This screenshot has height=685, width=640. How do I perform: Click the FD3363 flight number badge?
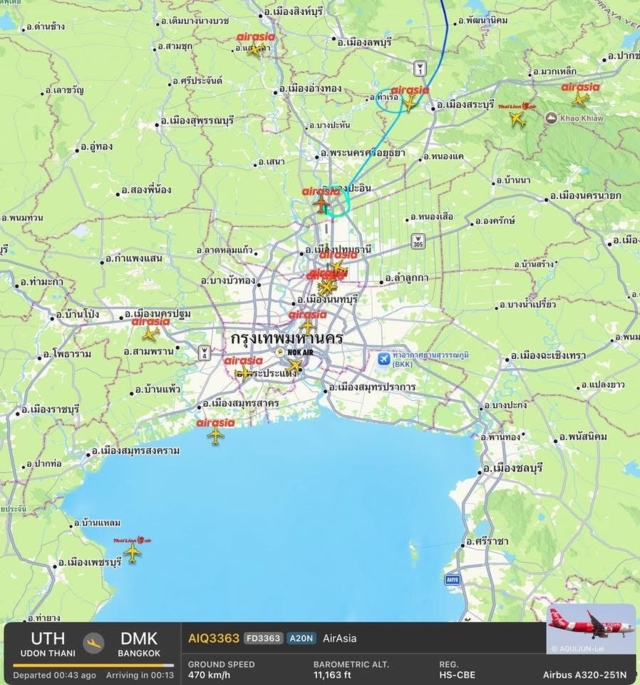coord(263,638)
